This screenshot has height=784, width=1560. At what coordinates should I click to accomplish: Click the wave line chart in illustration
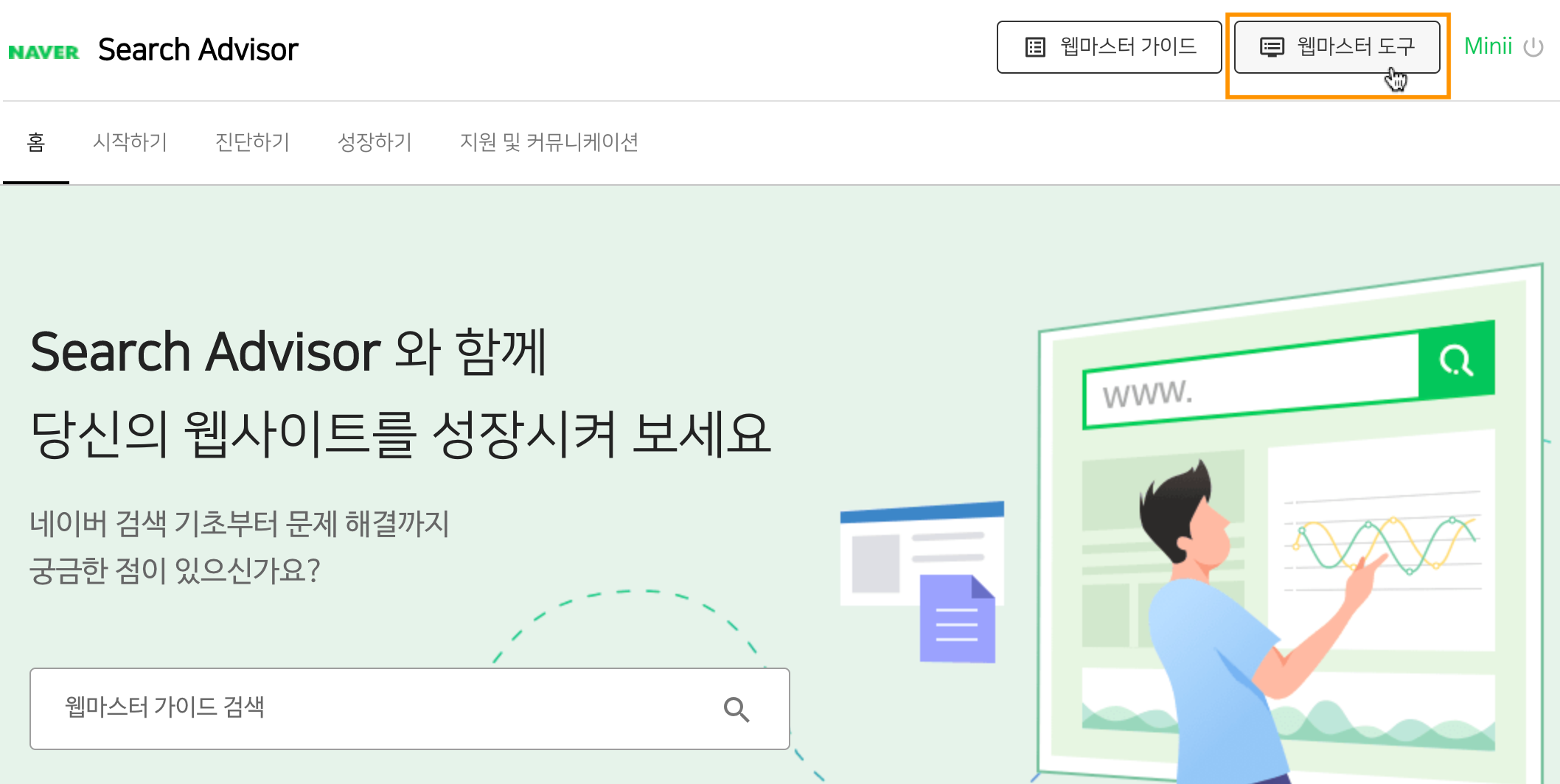pyautogui.click(x=1383, y=545)
